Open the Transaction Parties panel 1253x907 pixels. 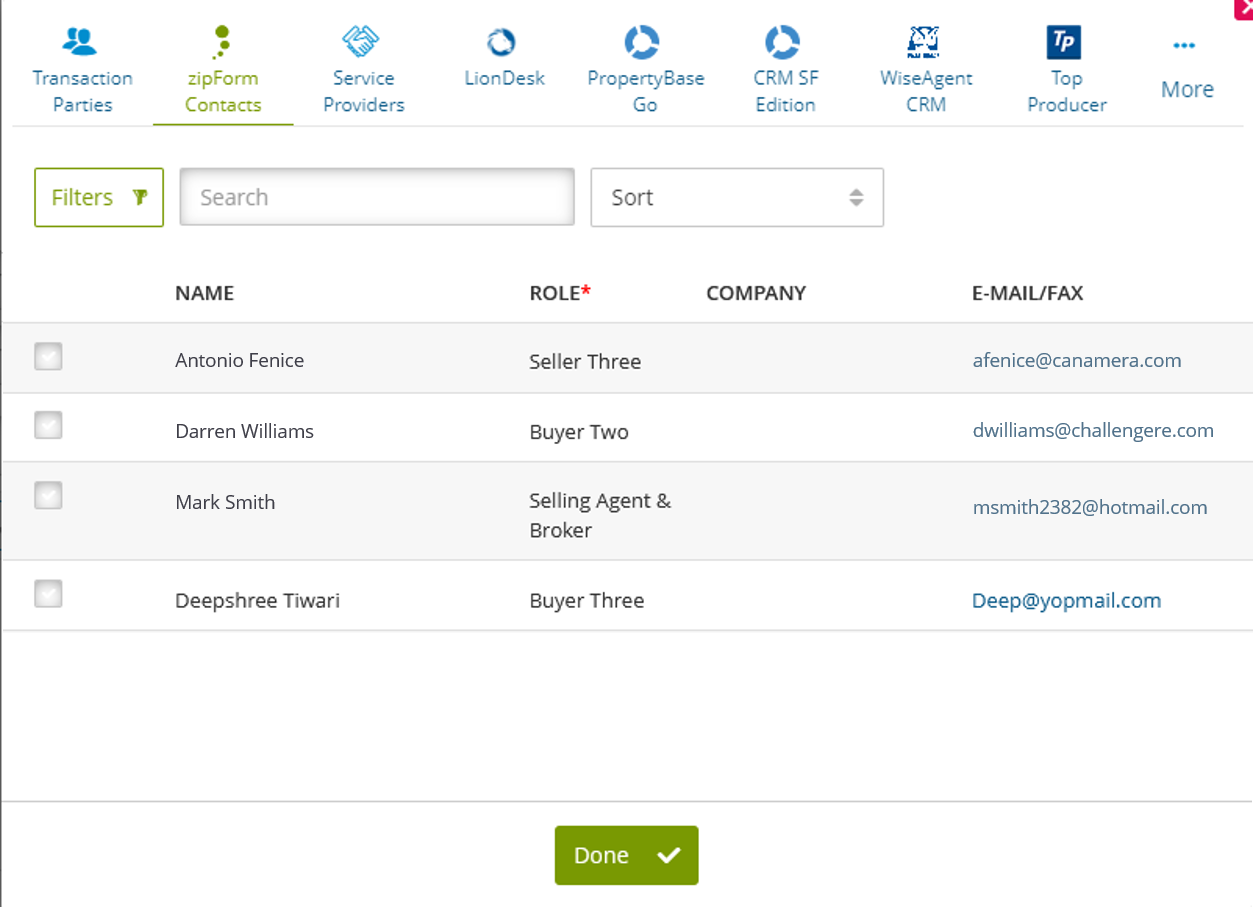[x=82, y=65]
